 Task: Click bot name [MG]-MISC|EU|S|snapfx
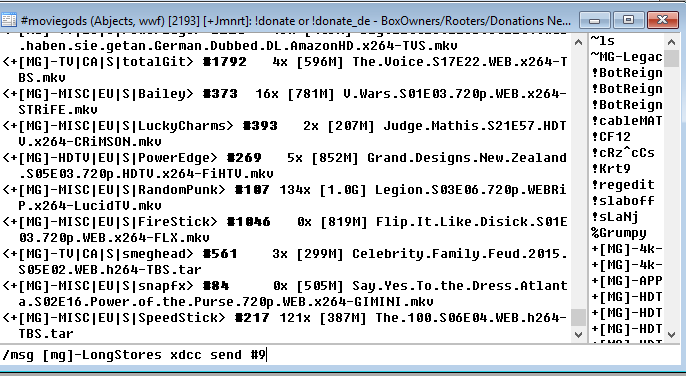102,286
